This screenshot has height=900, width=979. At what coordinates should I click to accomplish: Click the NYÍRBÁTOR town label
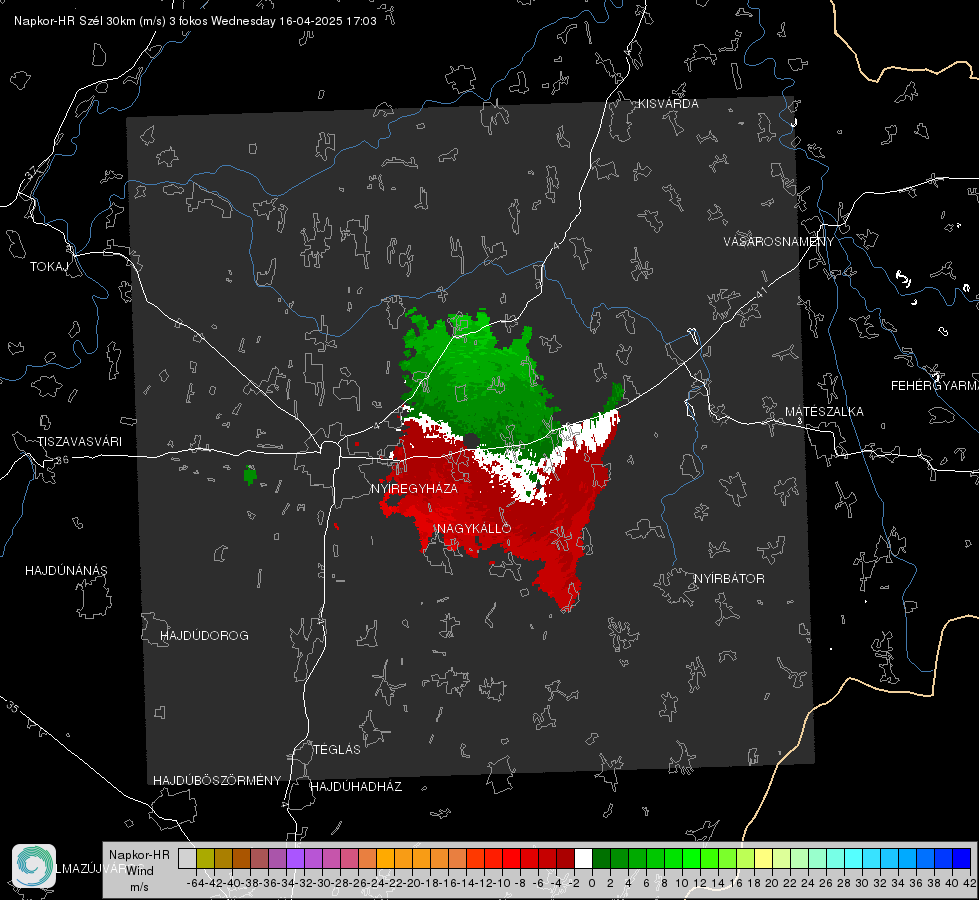(x=729, y=579)
